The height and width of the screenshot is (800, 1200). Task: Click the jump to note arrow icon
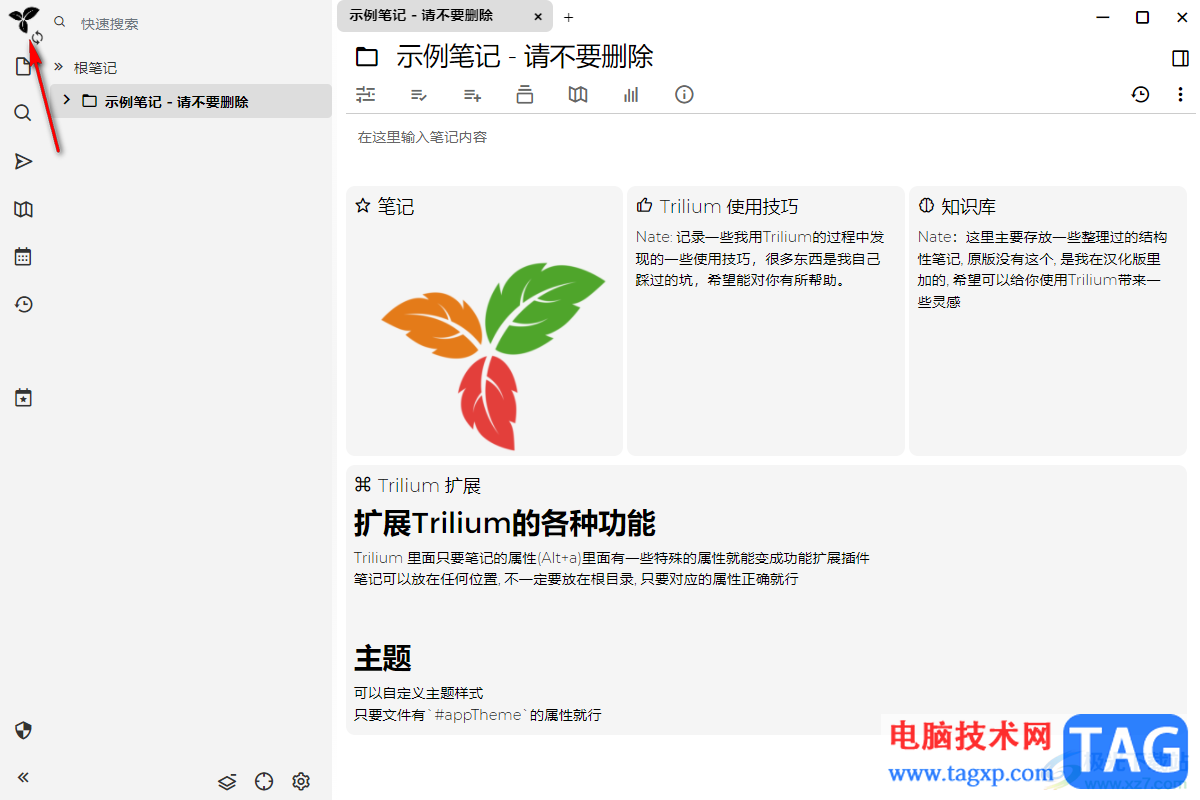(x=23, y=161)
